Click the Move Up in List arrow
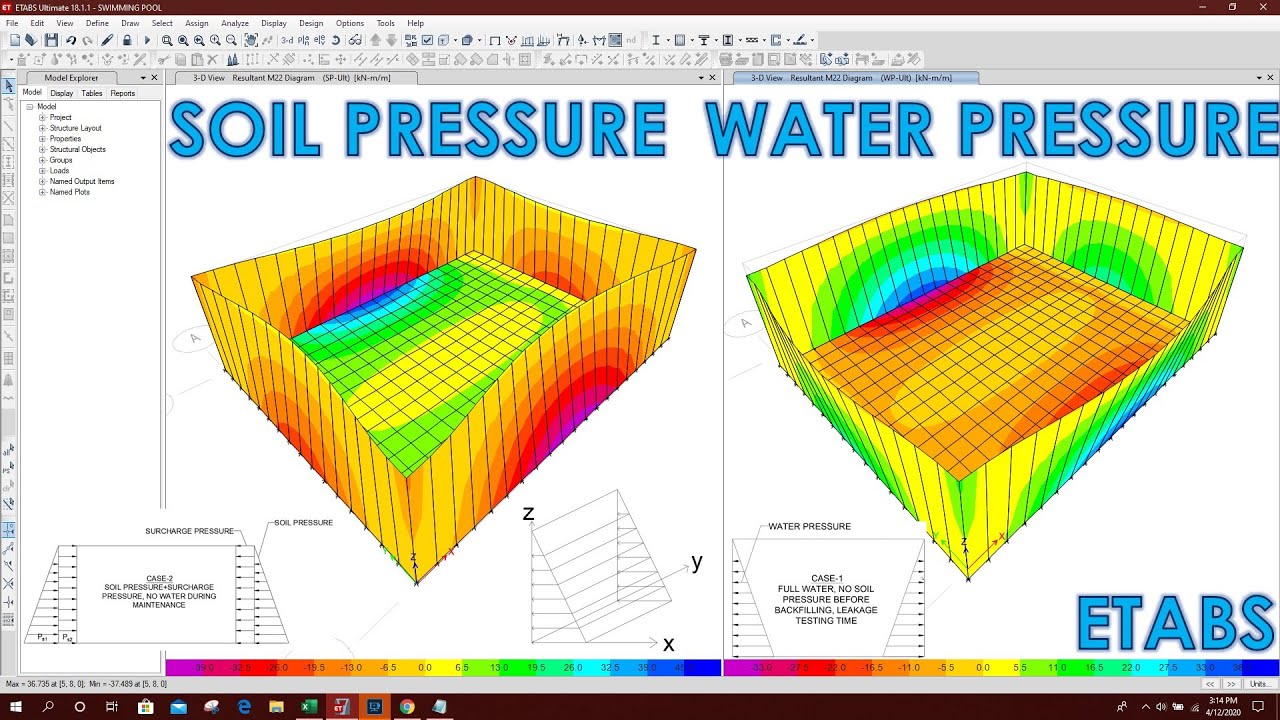1280x720 pixels. click(x=376, y=40)
